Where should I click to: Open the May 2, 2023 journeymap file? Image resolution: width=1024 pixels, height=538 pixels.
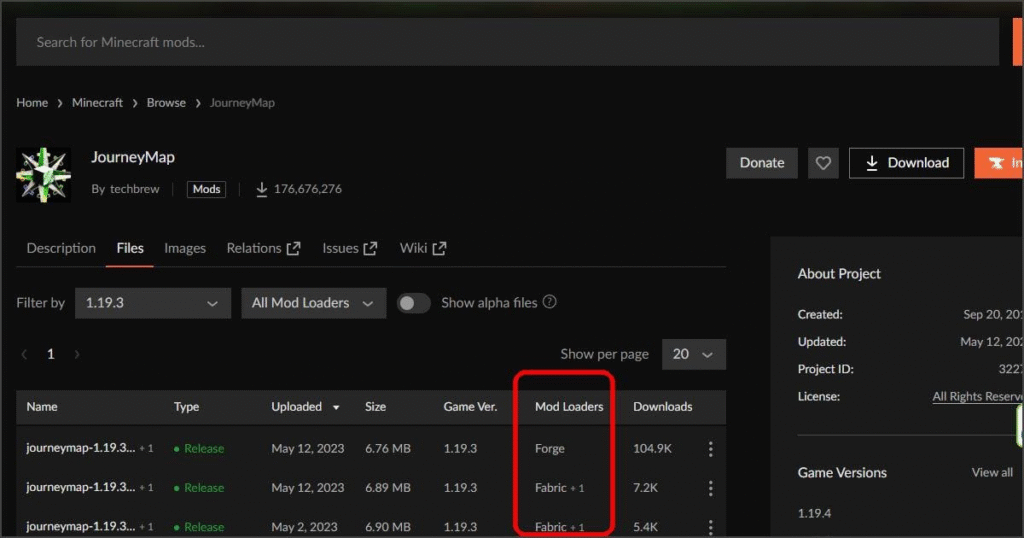tap(80, 526)
